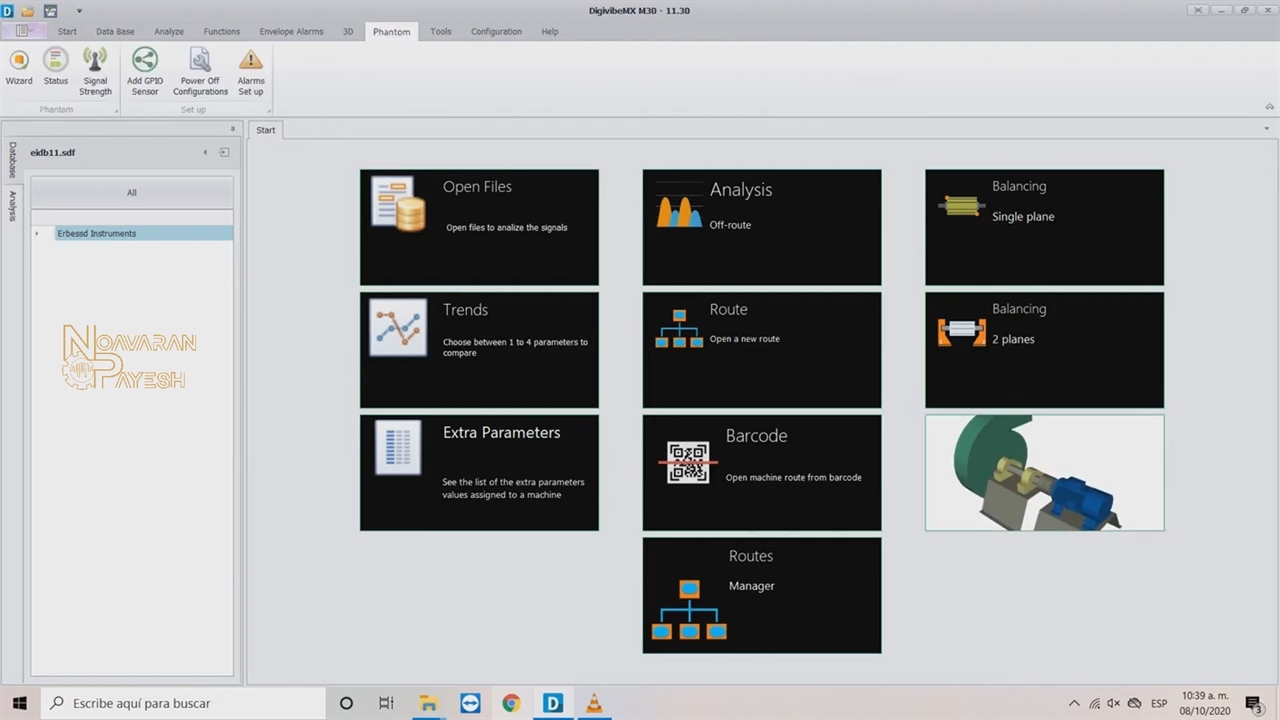Click the Phantom Status icon
This screenshot has height=720, width=1280.
tap(56, 68)
